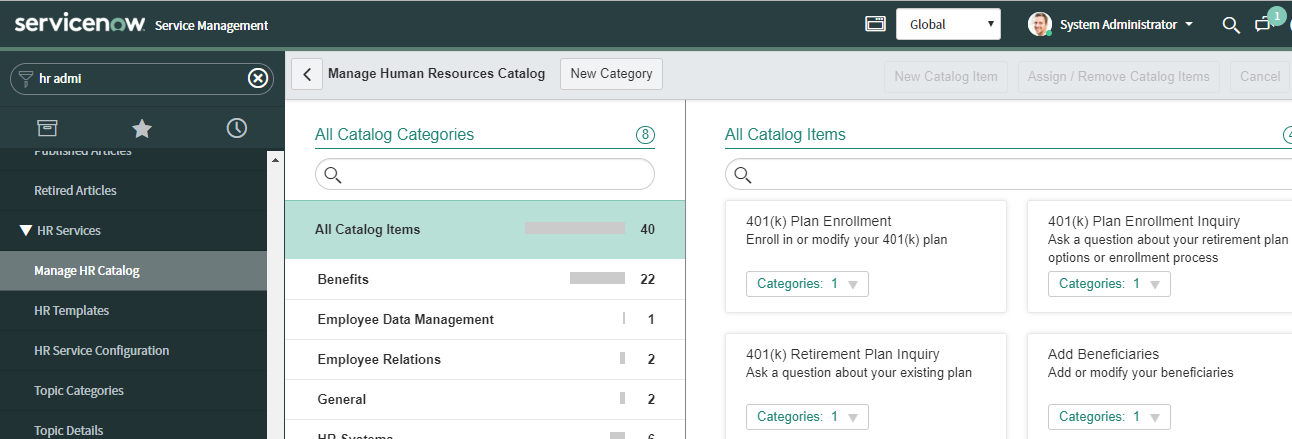Open the Add Beneficiaries card
The image size is (1292, 439).
click(1160, 386)
